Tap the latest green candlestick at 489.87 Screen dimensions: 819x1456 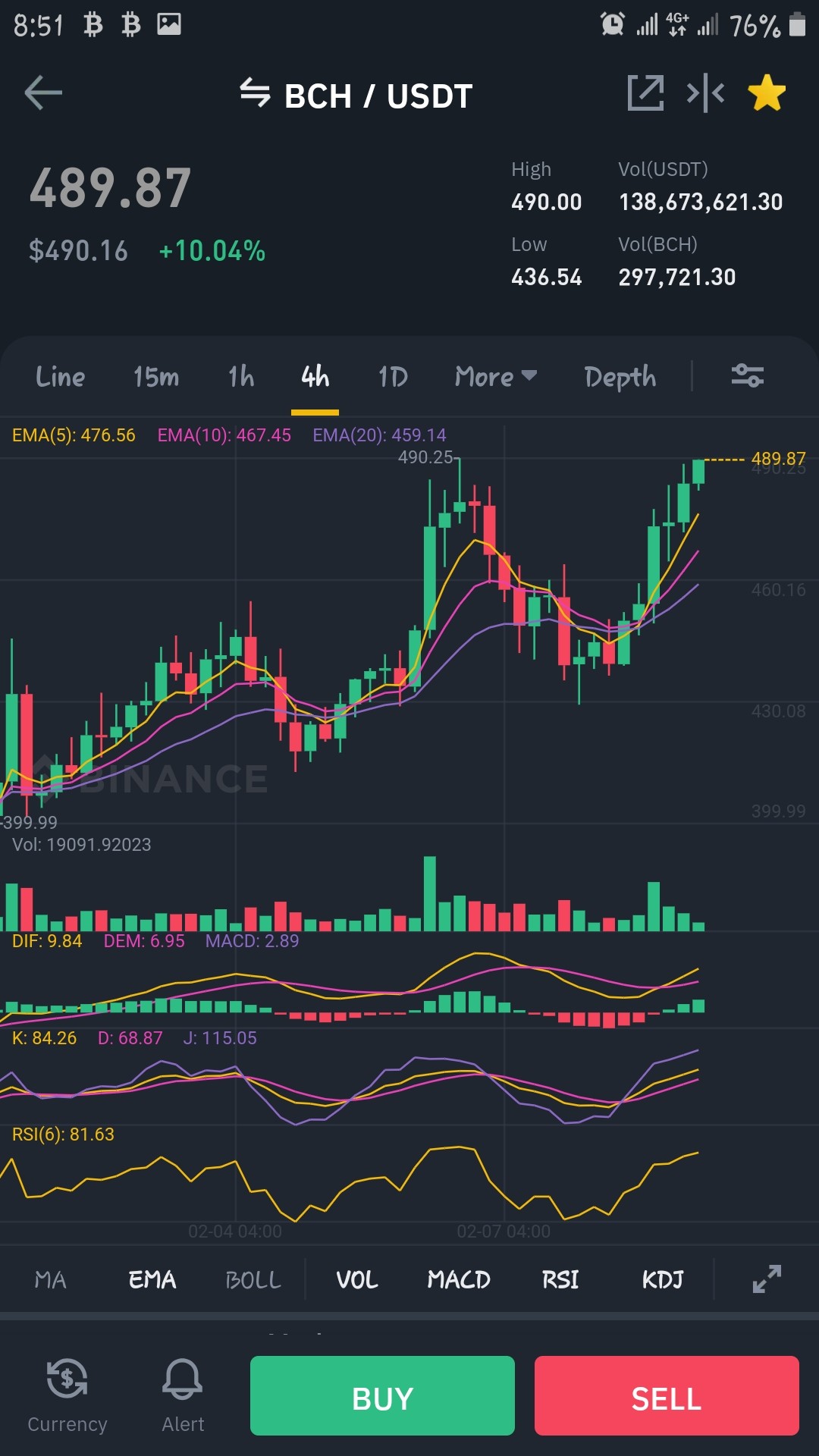click(698, 472)
